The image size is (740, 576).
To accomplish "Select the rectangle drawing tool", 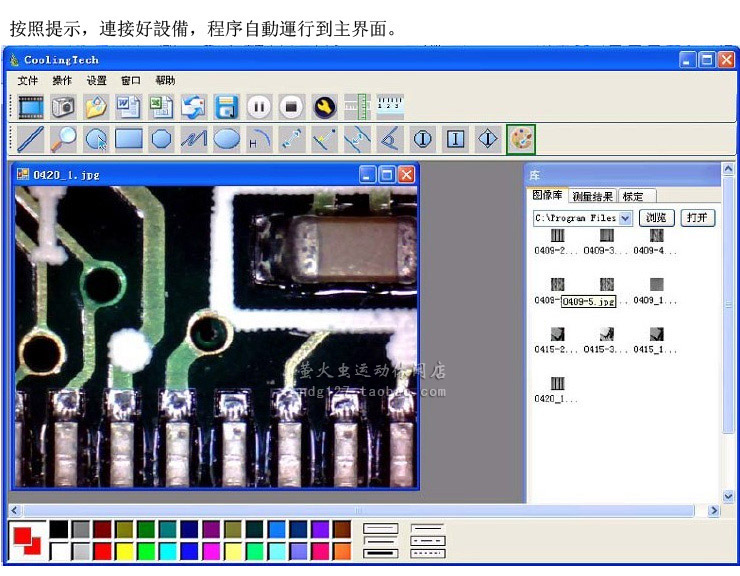I will pyautogui.click(x=128, y=139).
